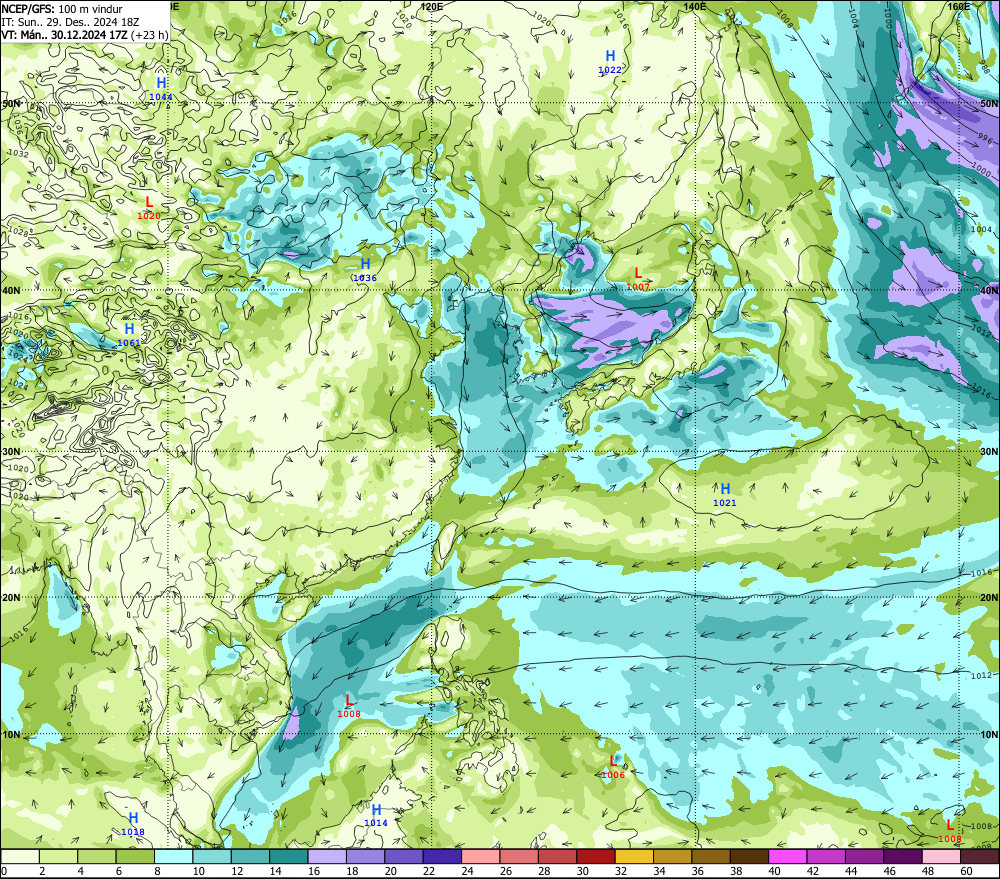Click the H 1036 high pressure marker
This screenshot has height=879, width=1000.
coord(365,270)
